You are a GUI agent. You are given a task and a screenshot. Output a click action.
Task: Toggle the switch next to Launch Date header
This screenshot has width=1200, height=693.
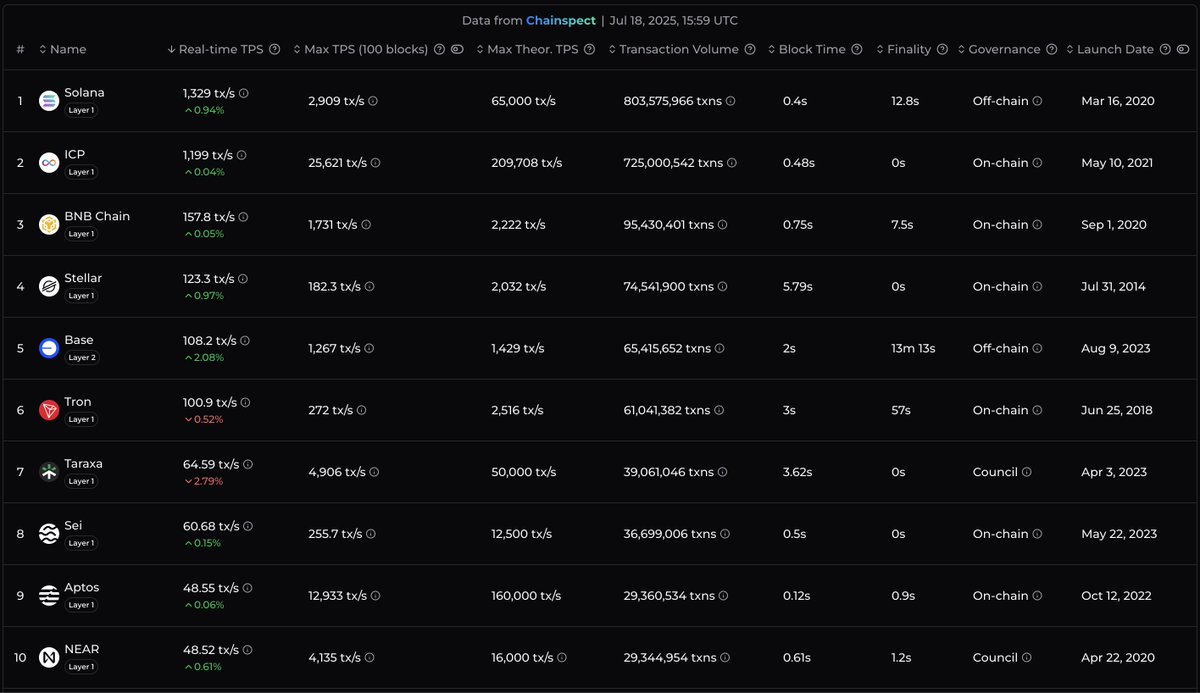point(1183,49)
